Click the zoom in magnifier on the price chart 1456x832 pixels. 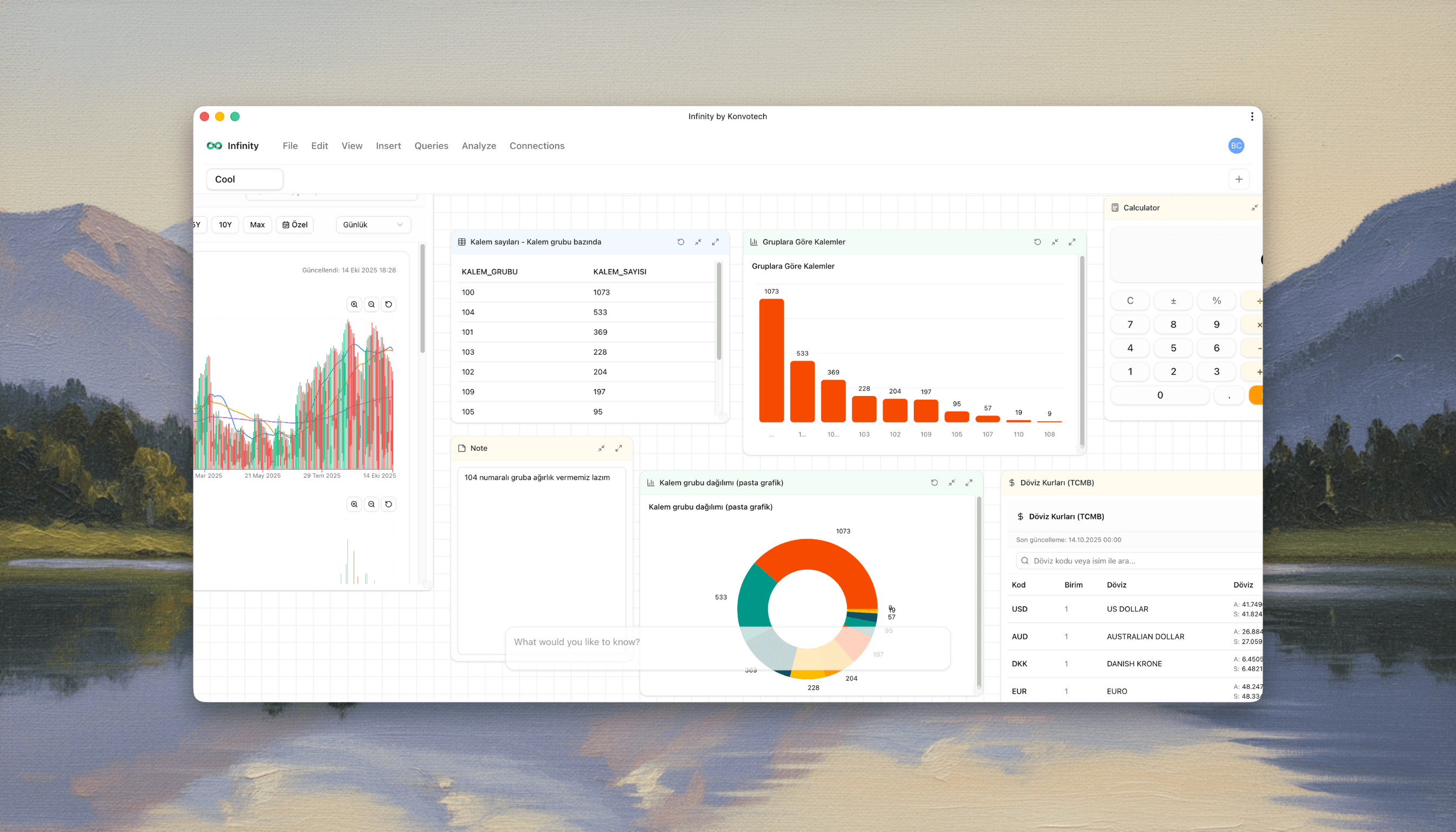point(354,304)
